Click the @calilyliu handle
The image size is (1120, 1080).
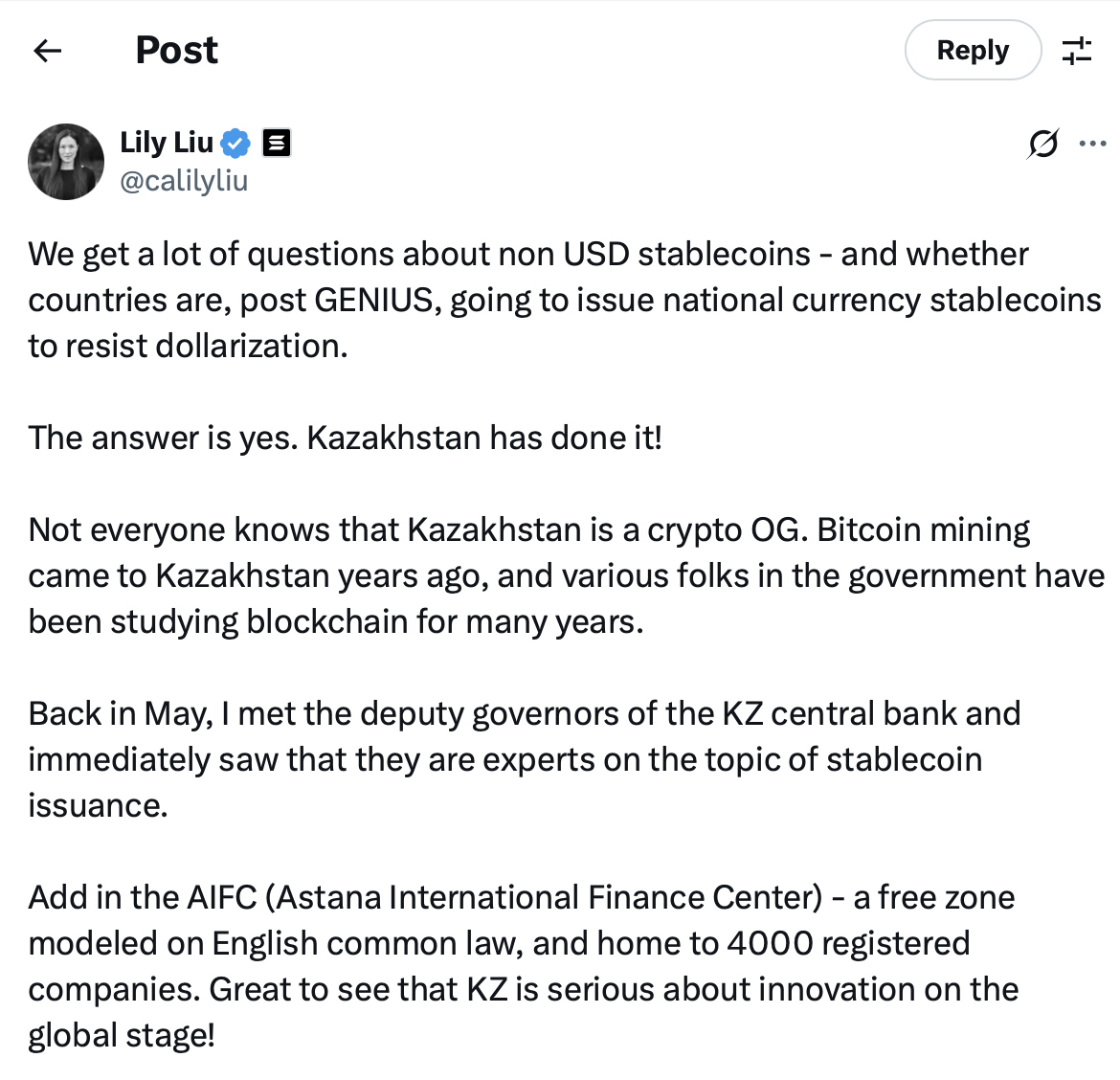pos(184,180)
